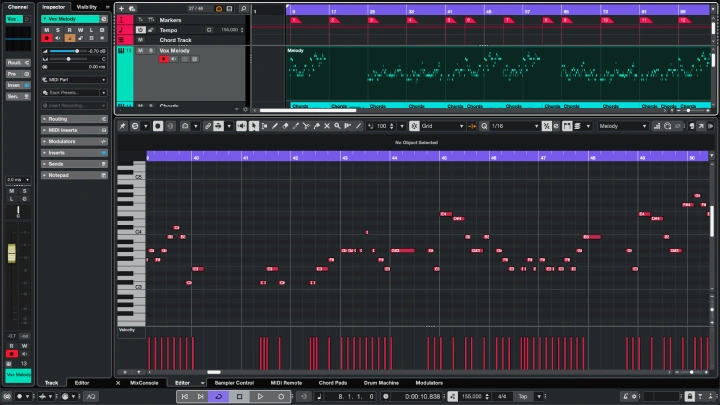Toggle the metronome click icon
This screenshot has width=720, height=405.
pyautogui.click(x=625, y=396)
